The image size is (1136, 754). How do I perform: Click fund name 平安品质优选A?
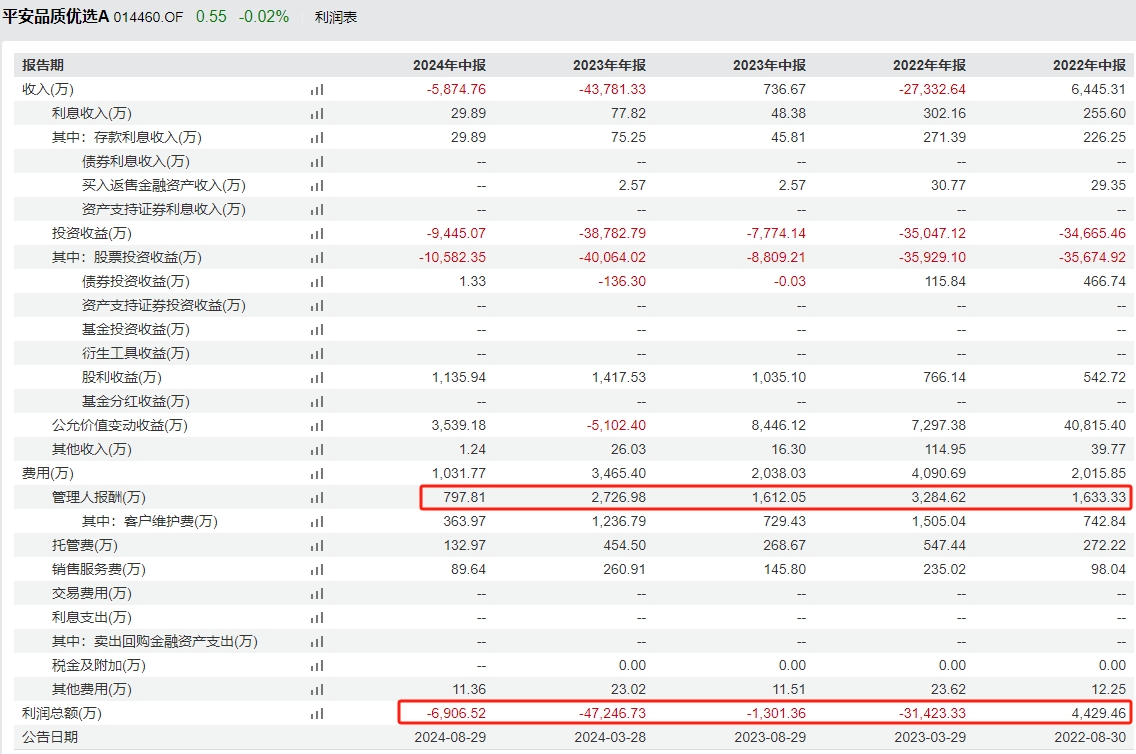pyautogui.click(x=56, y=17)
